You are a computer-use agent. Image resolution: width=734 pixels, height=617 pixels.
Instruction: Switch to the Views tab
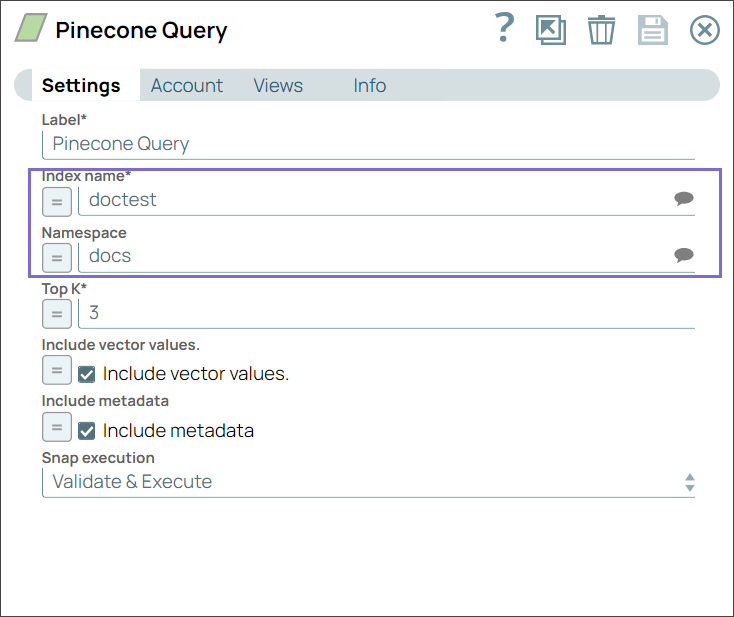pyautogui.click(x=278, y=86)
